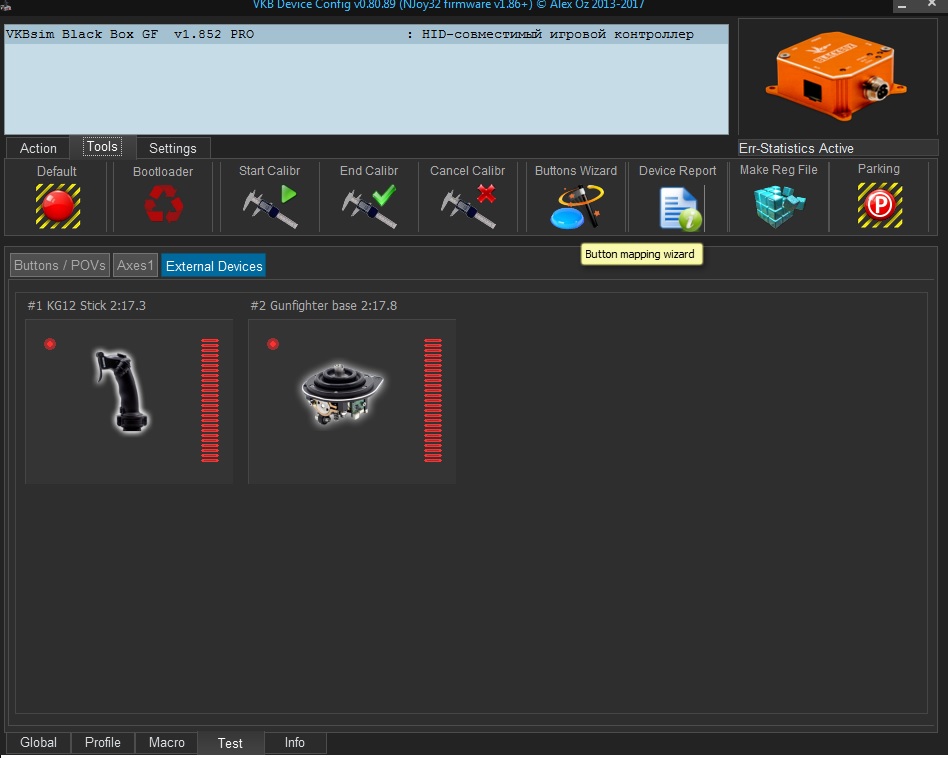Click the red status LED for Gunfighter base

pos(273,344)
